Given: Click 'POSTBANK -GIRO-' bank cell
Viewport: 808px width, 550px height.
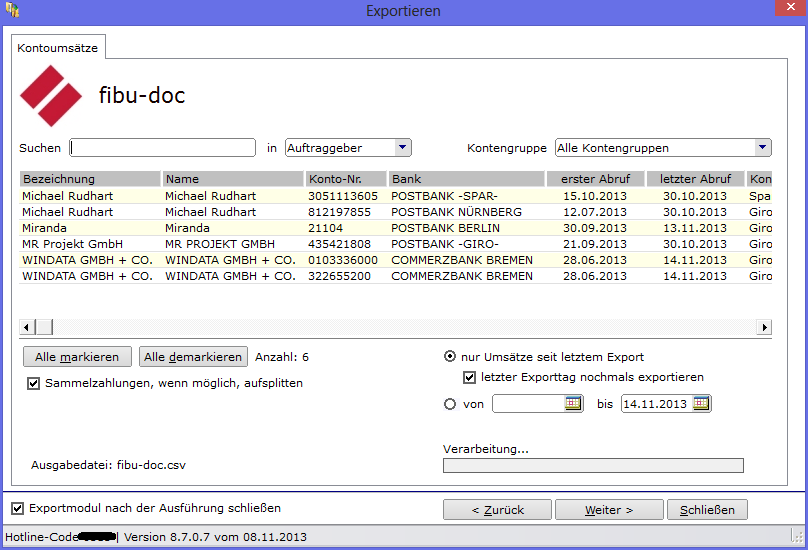Looking at the screenshot, I should click(x=445, y=244).
